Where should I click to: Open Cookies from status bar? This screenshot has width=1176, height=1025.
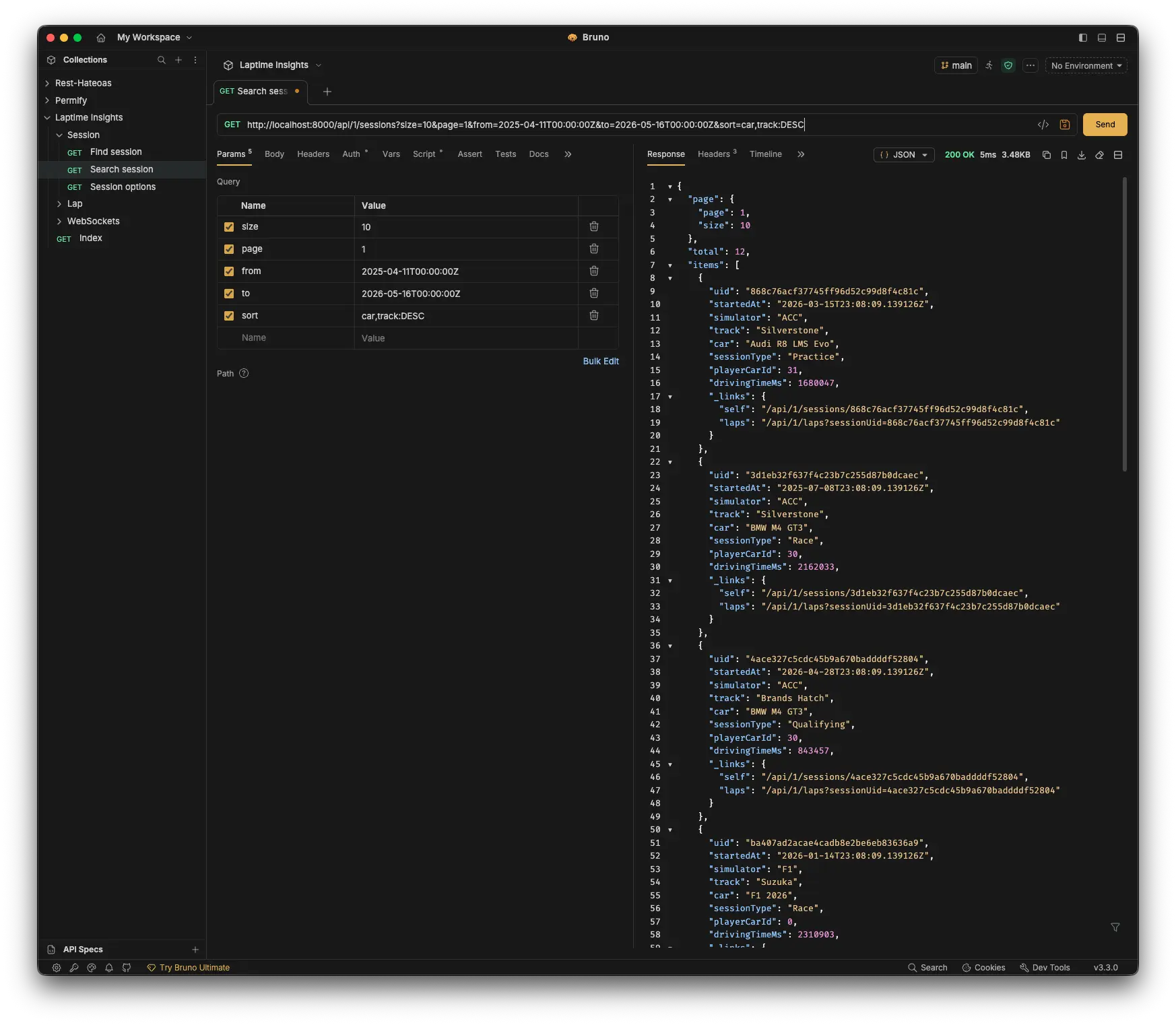[x=983, y=968]
